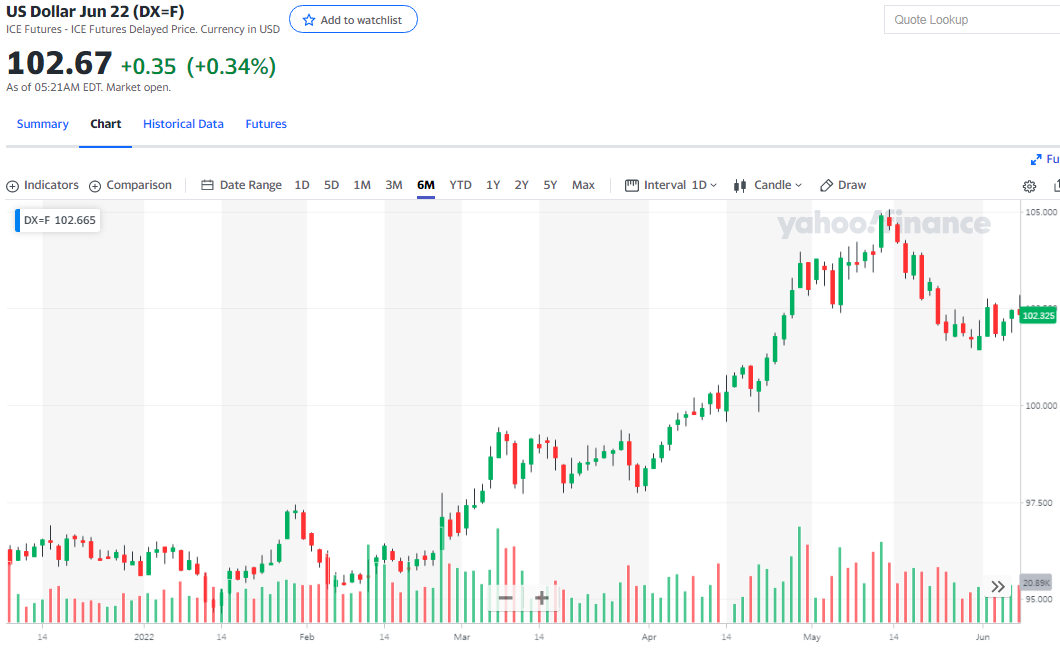Viewport: 1060px width, 651px height.
Task: Click the US Dollar Jun 22 (DX=F) title
Action: [x=95, y=11]
